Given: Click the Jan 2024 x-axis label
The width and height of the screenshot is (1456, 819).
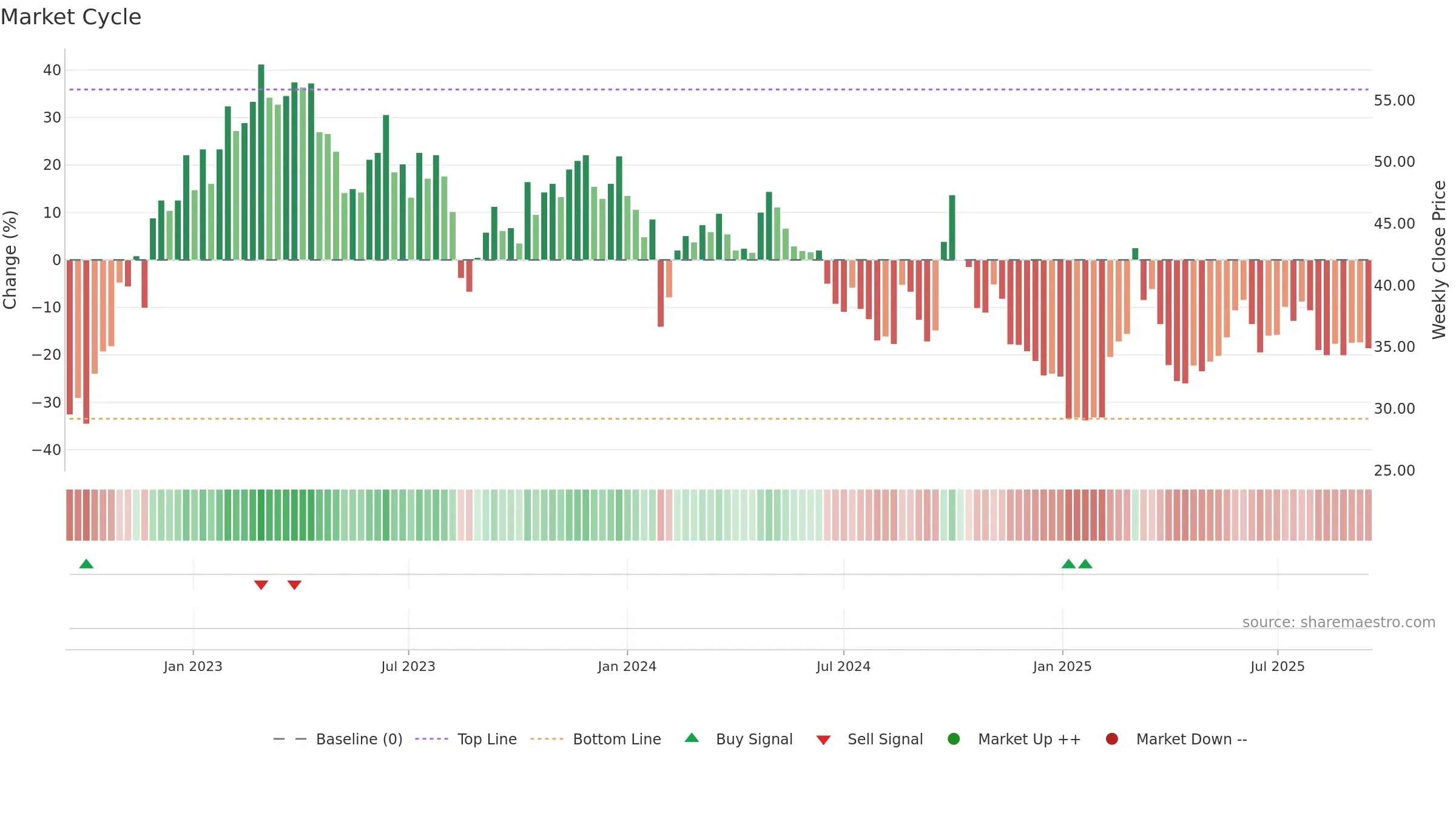Looking at the screenshot, I should pos(627,667).
